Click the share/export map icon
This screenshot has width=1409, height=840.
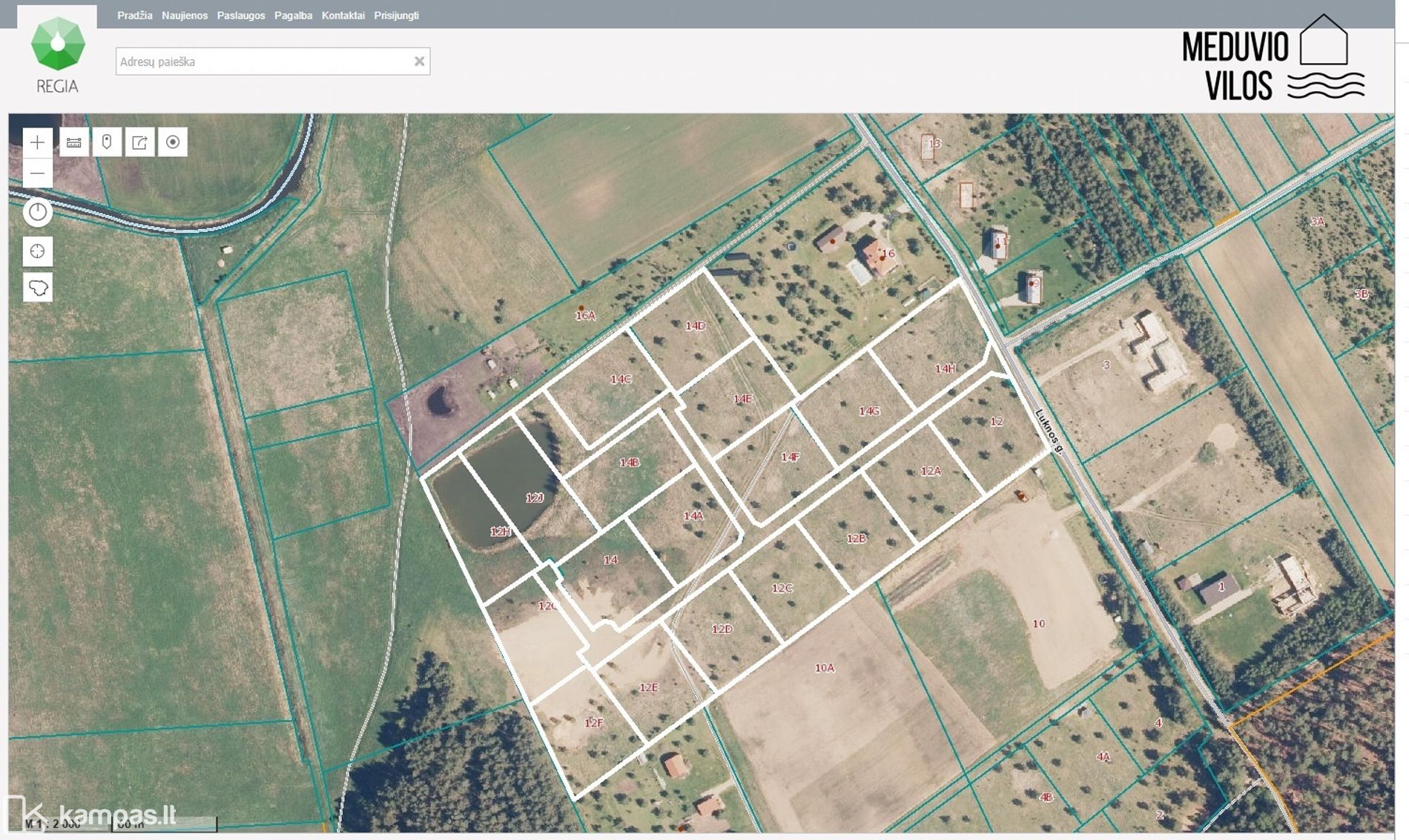pos(139,142)
